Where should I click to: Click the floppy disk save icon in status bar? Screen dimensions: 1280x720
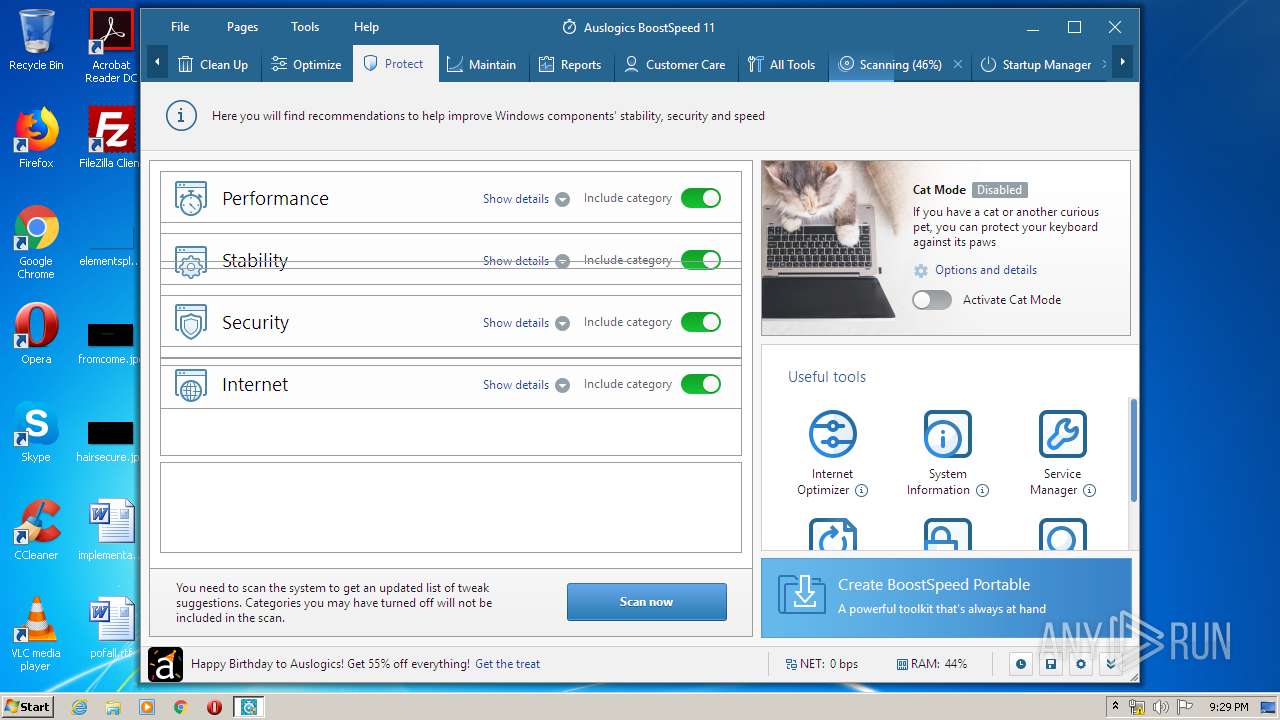click(x=1050, y=664)
